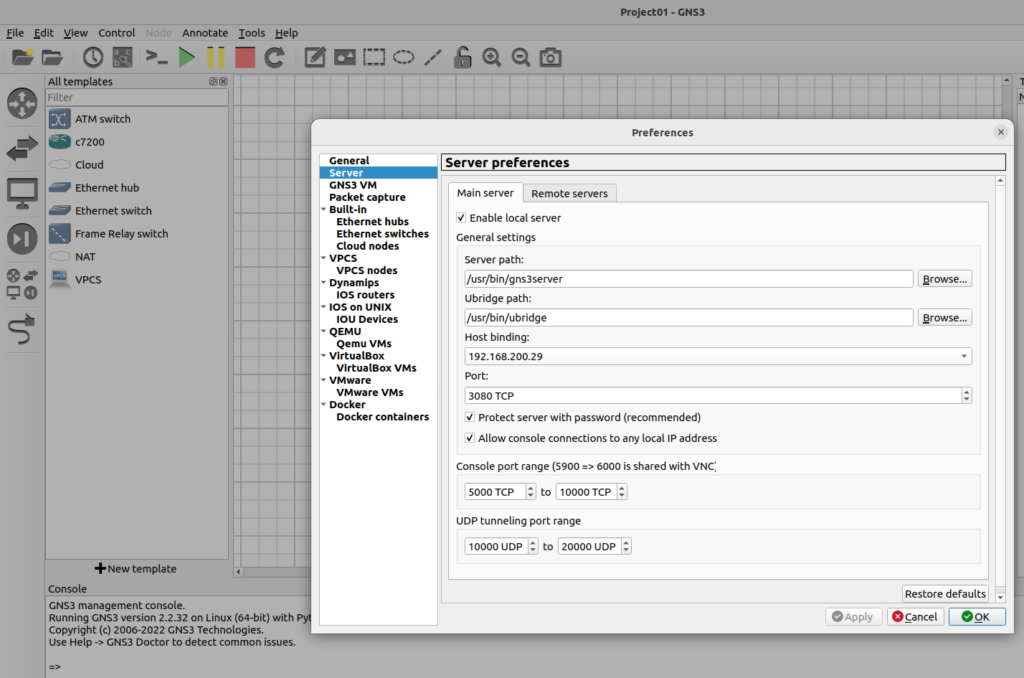Select the Add a link cable icon

tap(22, 329)
